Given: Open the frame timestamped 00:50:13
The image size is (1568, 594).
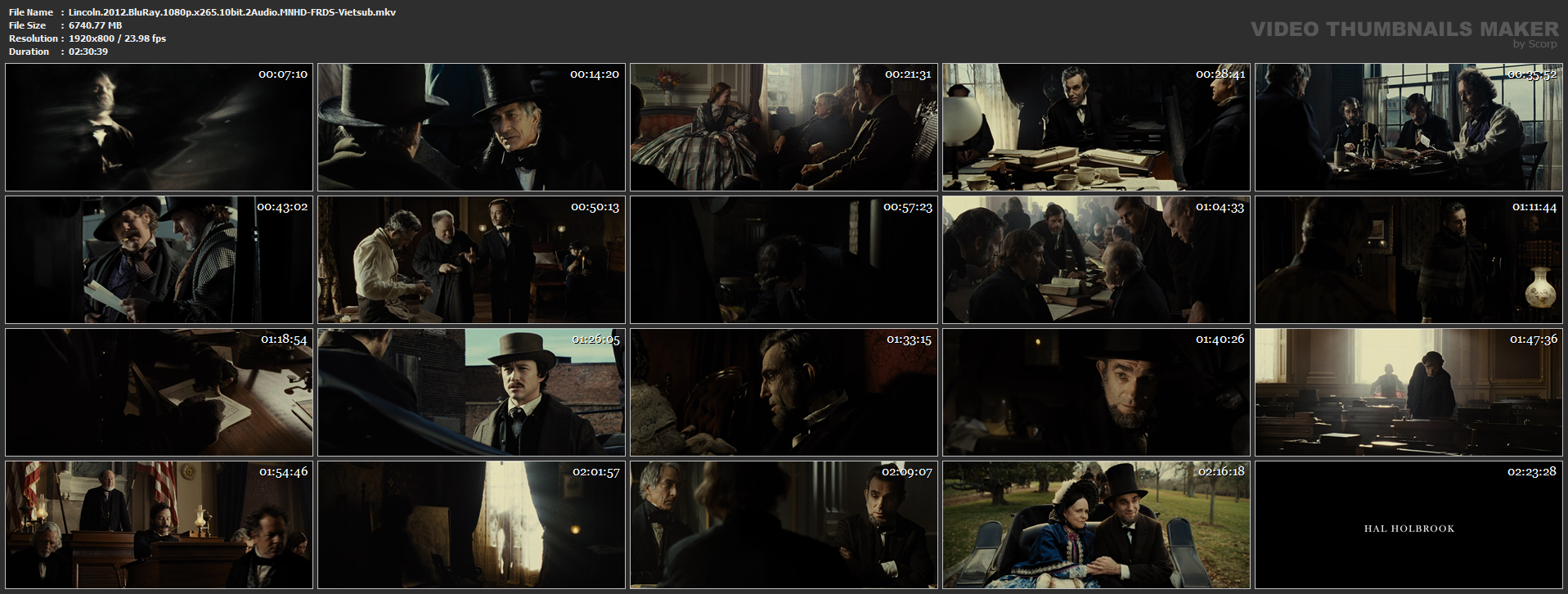Looking at the screenshot, I should (471, 260).
